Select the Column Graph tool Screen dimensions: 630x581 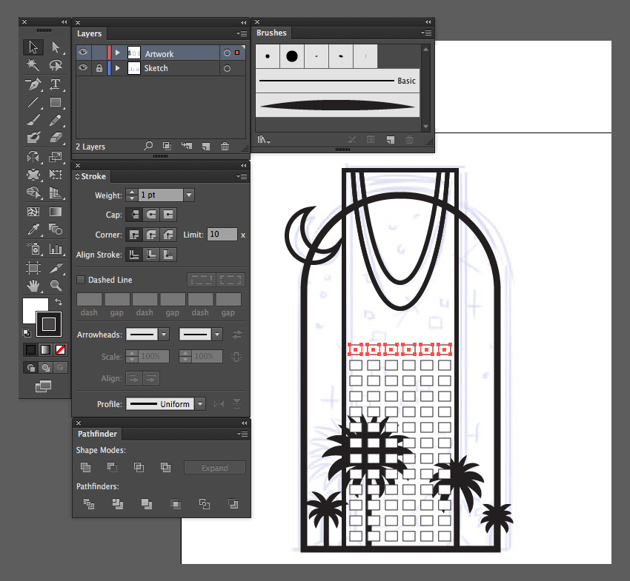[55, 249]
